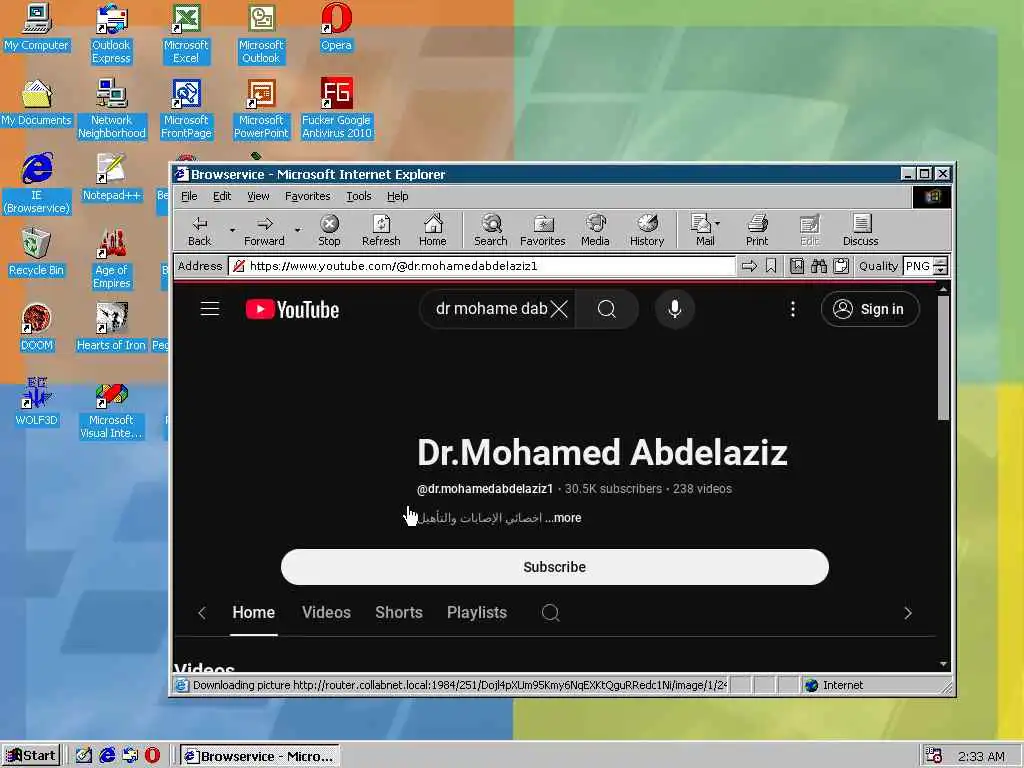This screenshot has height=768, width=1024.
Task: Click the Quality PNG field
Action: tap(918, 266)
